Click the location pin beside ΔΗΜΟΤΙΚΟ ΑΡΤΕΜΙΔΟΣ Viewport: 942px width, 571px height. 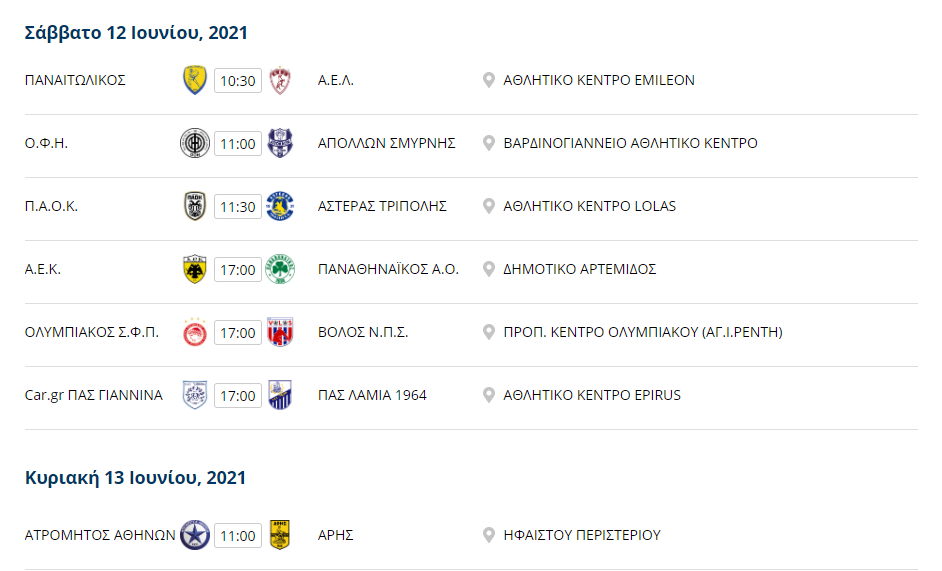489,269
